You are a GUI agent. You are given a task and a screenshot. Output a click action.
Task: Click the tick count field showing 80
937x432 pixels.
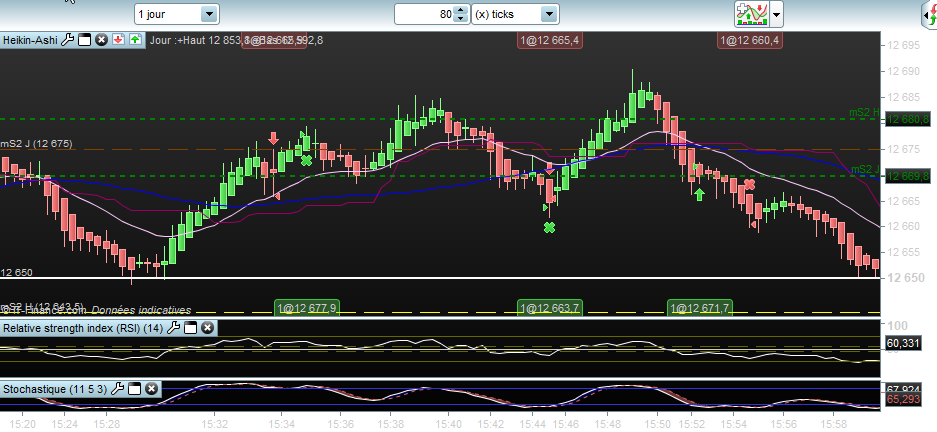click(x=424, y=14)
